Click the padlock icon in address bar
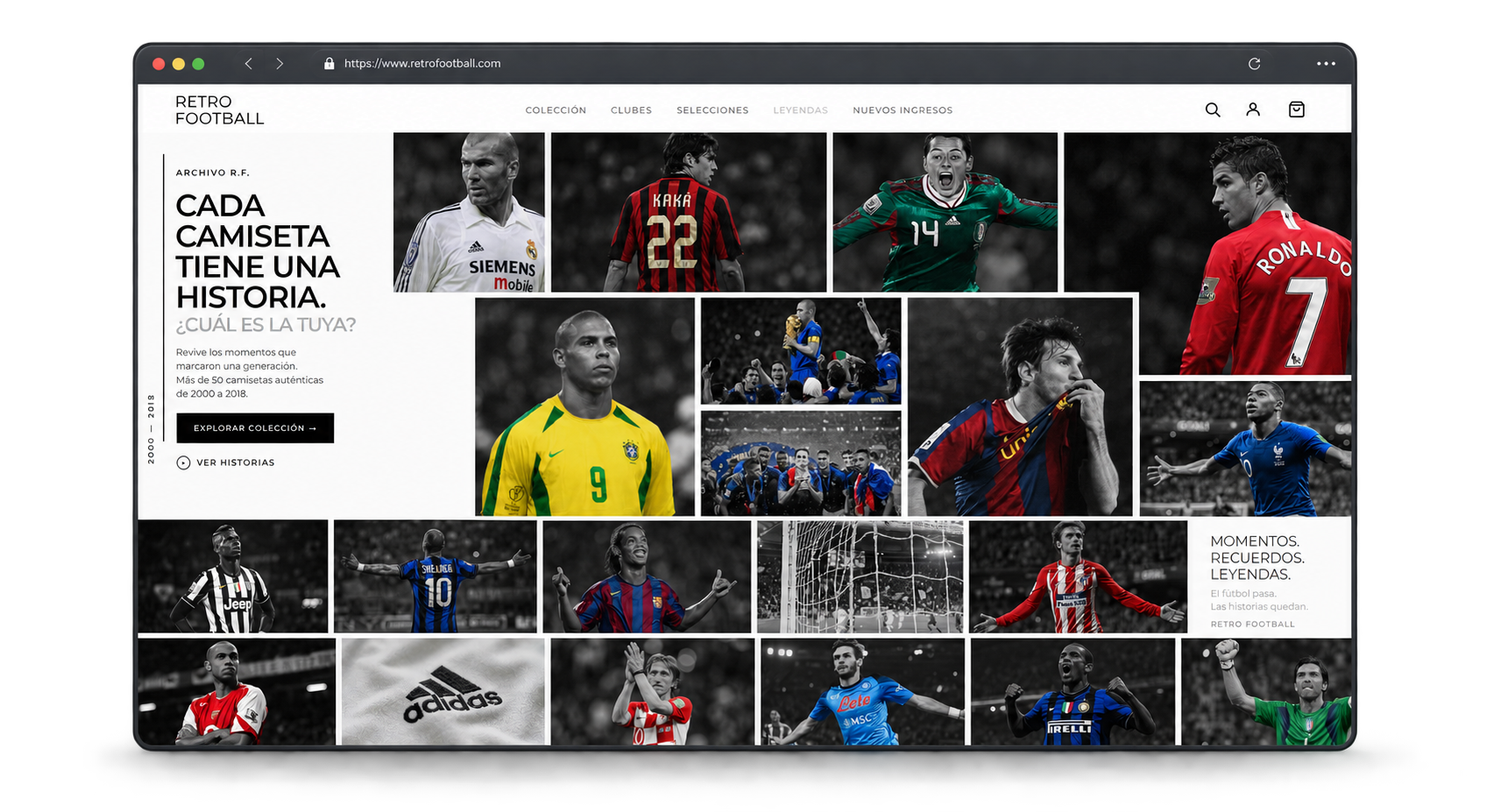The image size is (1487, 812). tap(329, 63)
